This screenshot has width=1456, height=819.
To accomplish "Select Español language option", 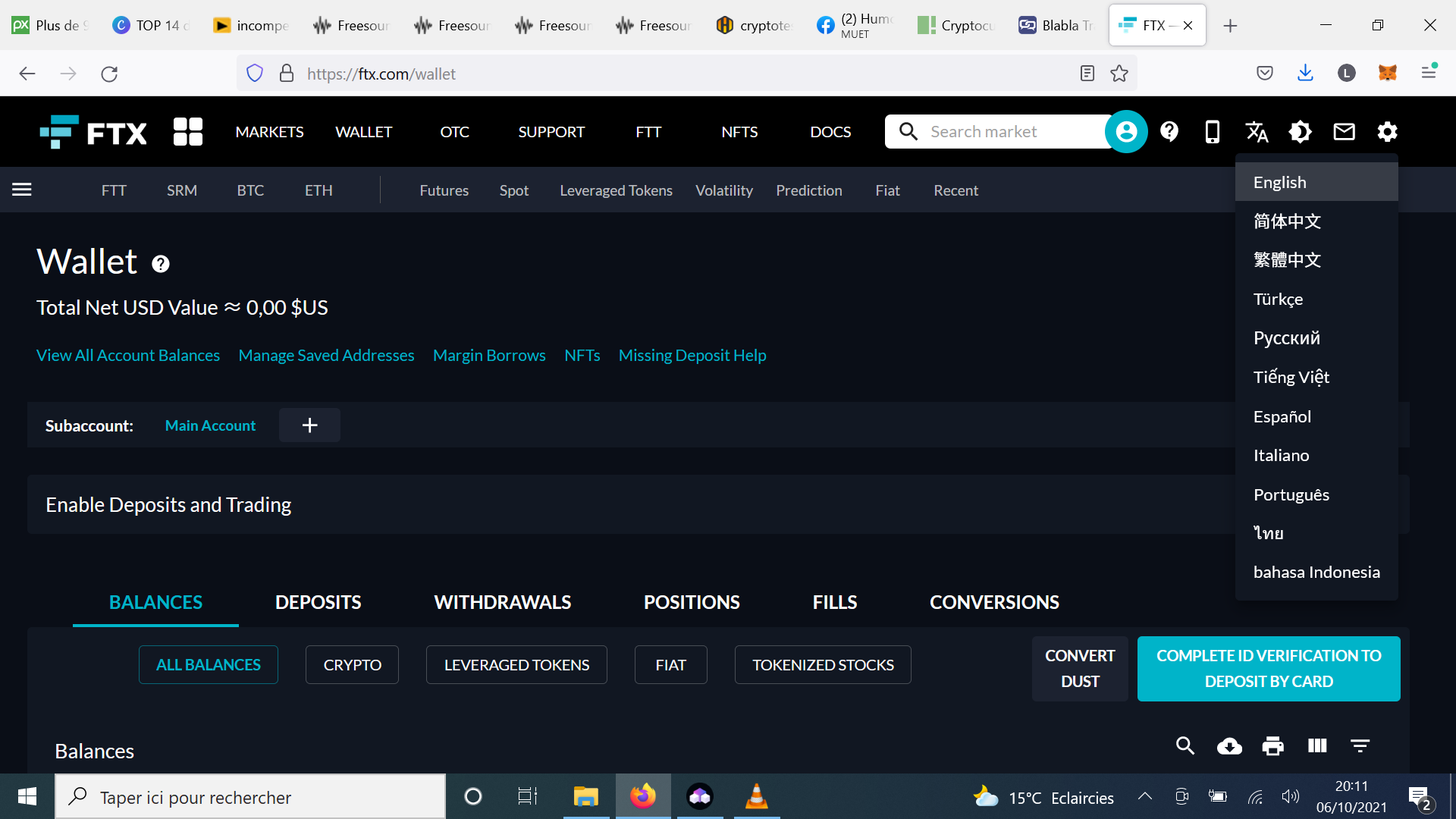I will pos(1316,416).
